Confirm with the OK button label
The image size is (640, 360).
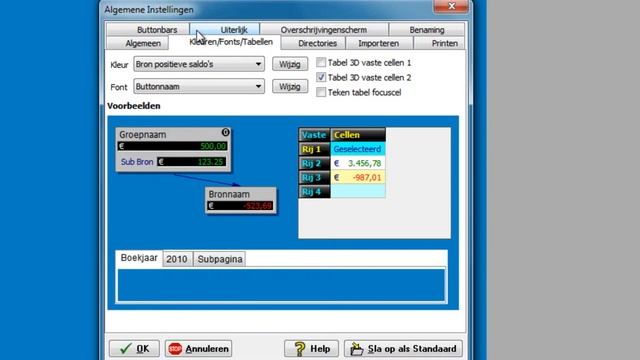[x=143, y=349]
